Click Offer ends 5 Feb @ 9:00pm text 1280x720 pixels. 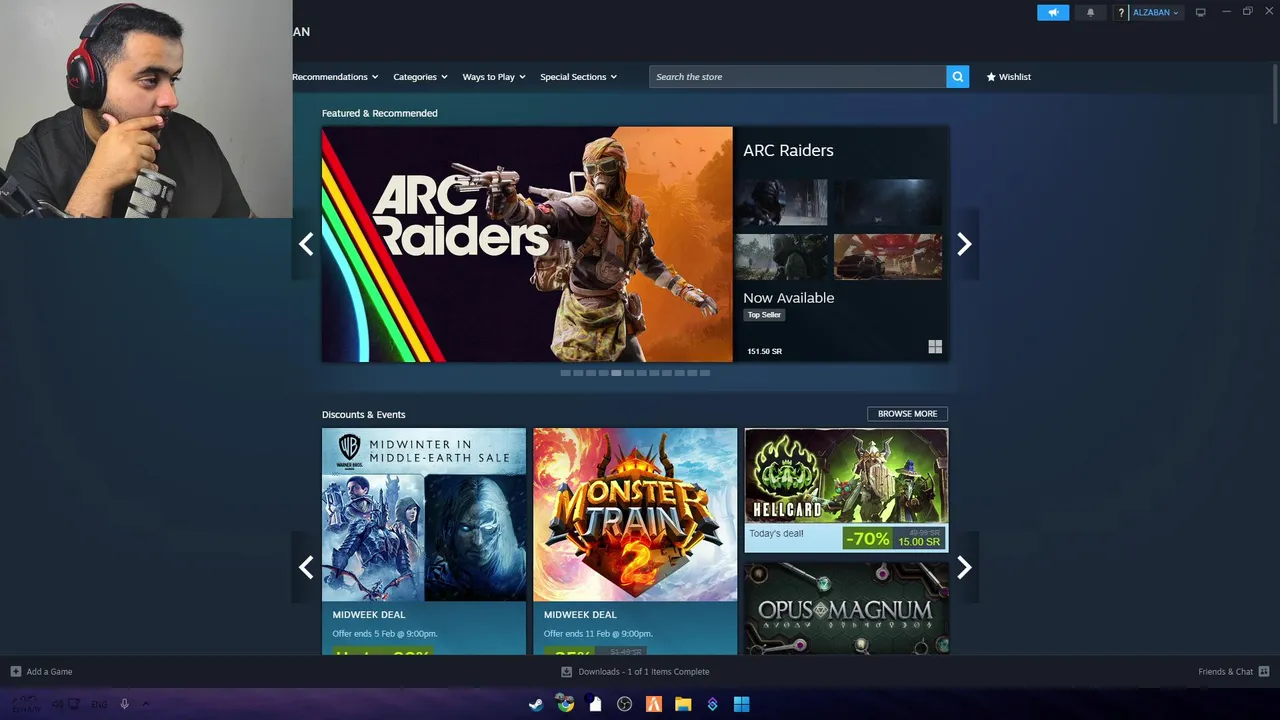pos(385,634)
